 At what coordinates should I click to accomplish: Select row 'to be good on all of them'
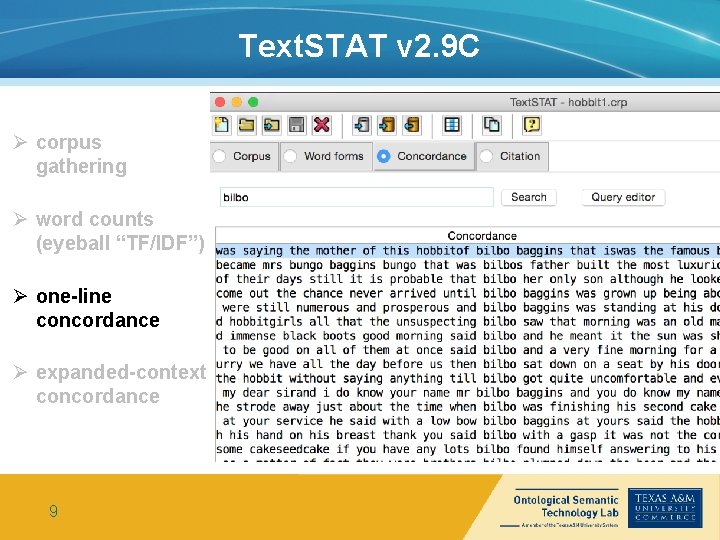coord(467,350)
